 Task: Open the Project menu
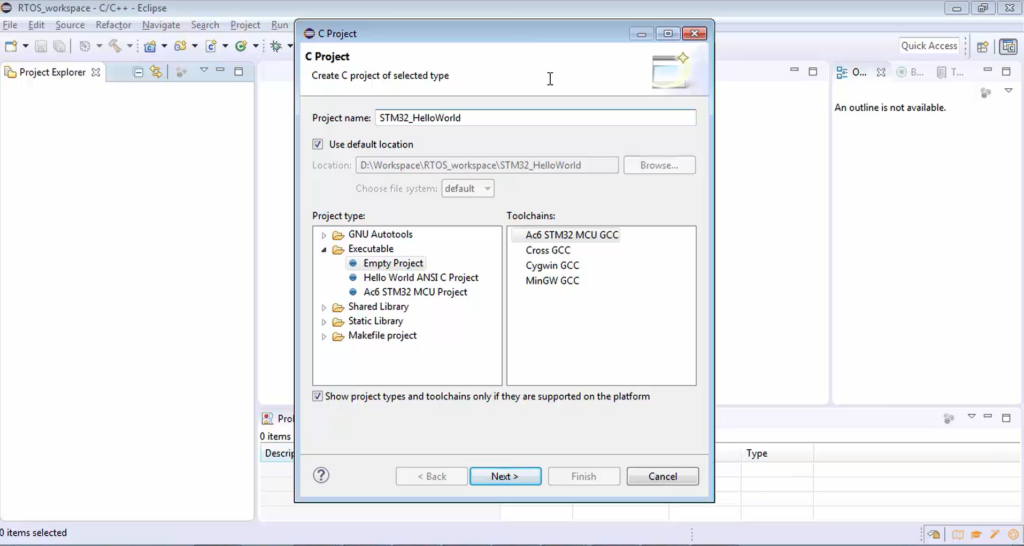(x=245, y=25)
